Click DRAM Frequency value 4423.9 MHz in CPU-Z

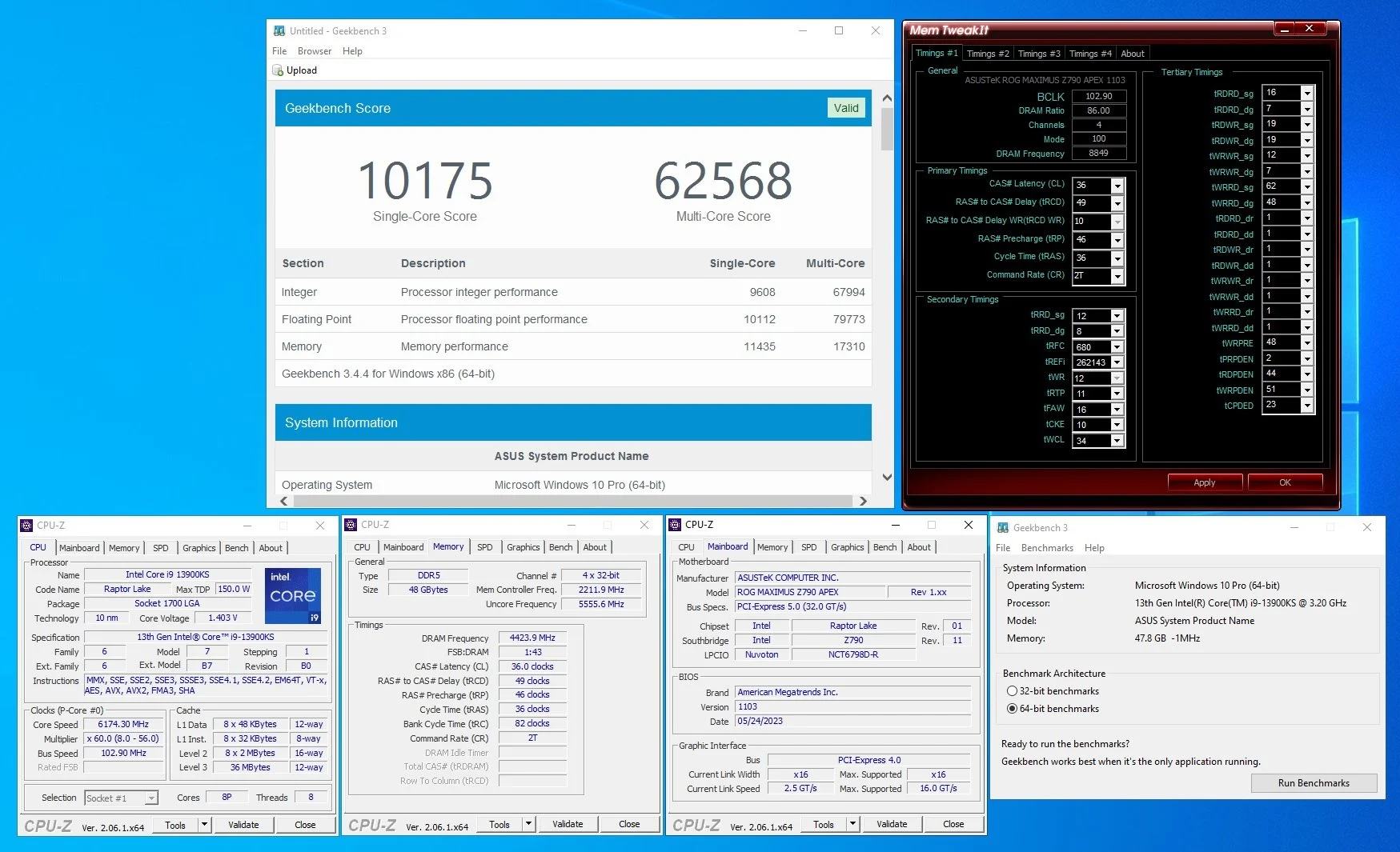[x=533, y=638]
